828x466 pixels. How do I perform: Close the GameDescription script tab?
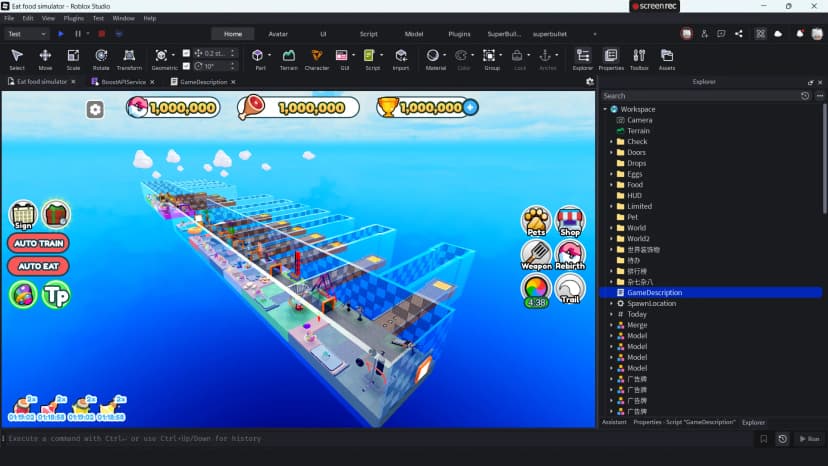point(233,82)
